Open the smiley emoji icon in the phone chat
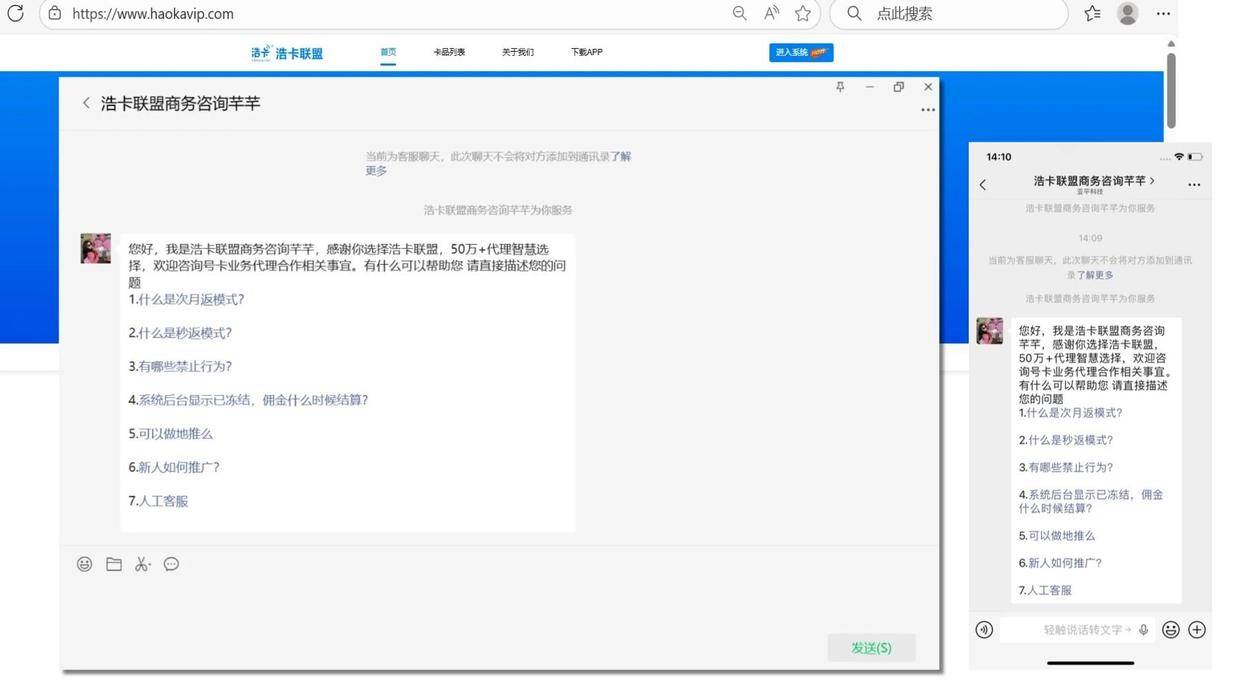 point(1170,629)
